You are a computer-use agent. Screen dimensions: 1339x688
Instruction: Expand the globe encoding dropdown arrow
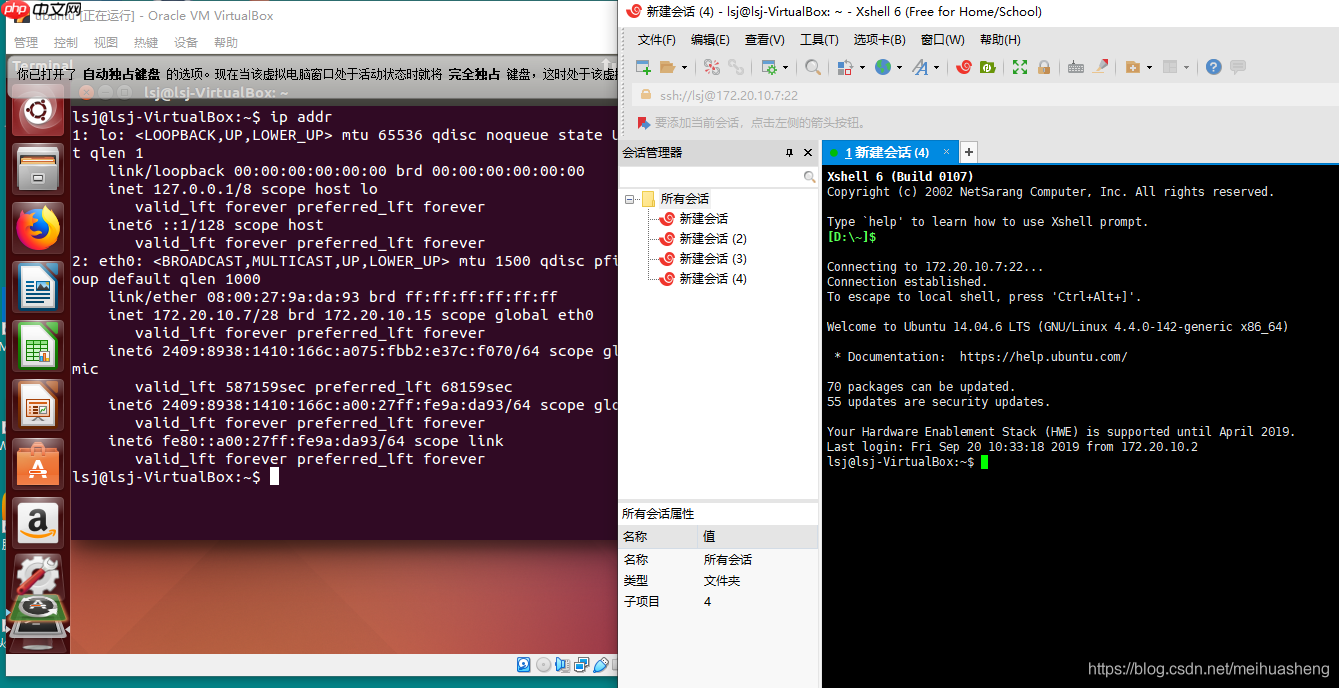pyautogui.click(x=899, y=67)
